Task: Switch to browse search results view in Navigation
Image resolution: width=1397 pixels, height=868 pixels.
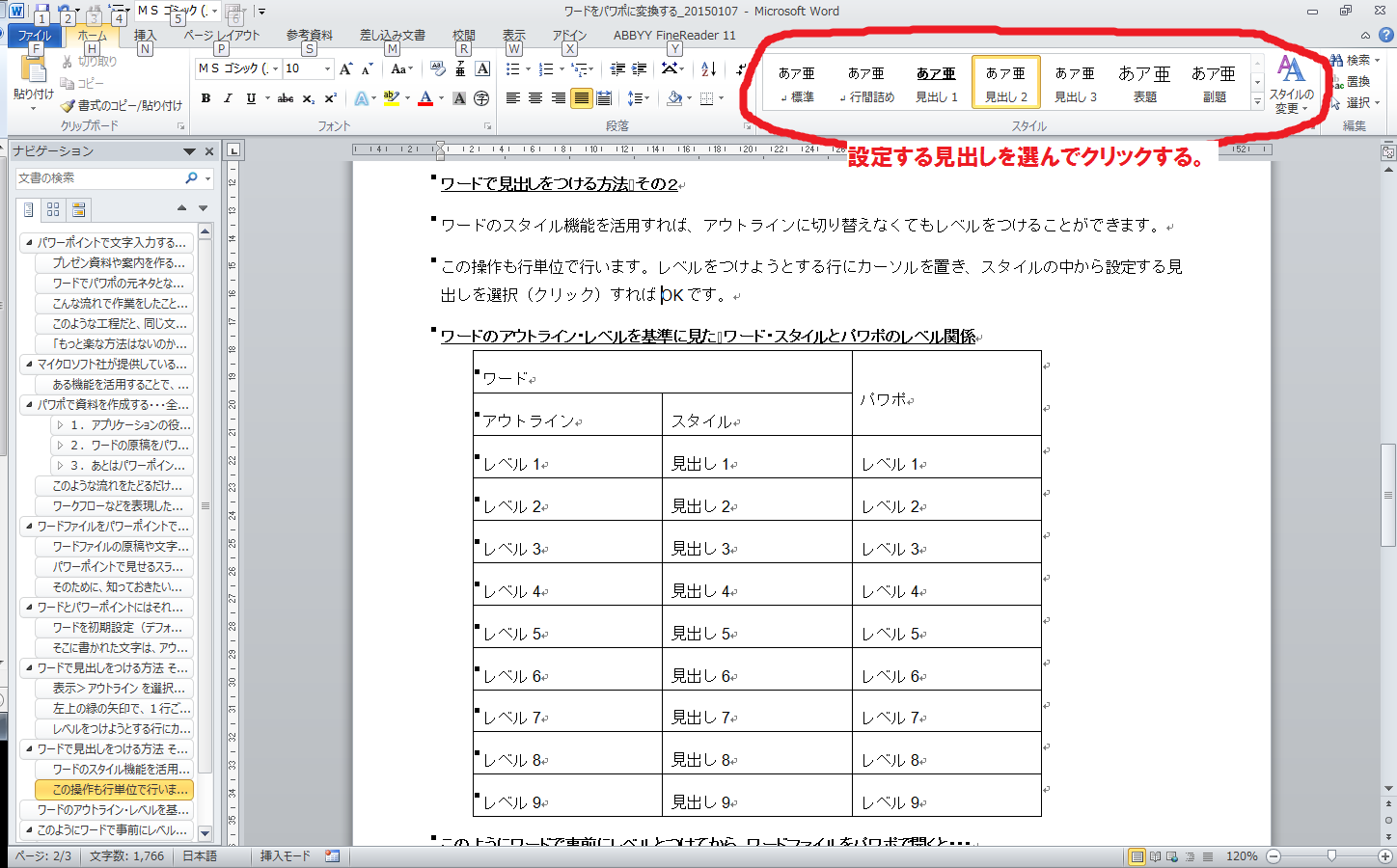Action: coord(78,208)
